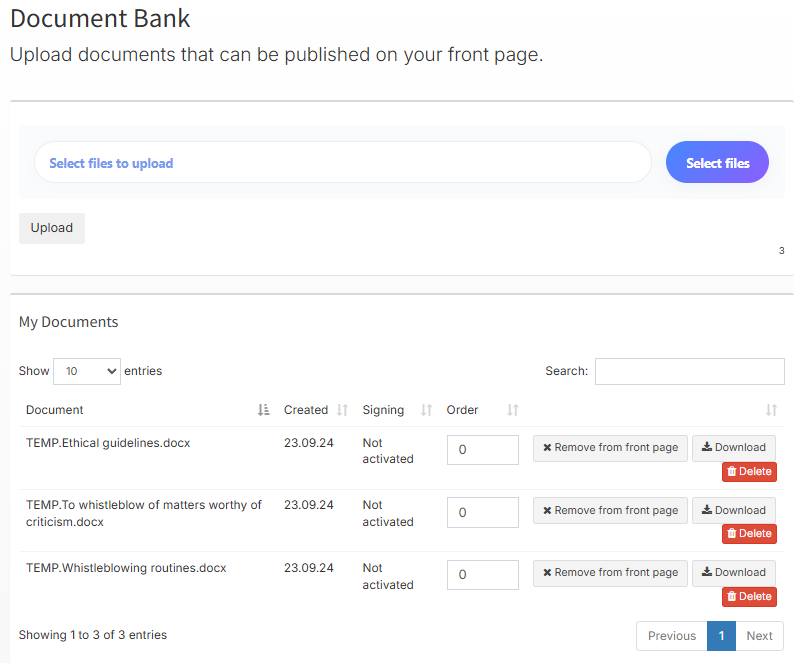Sort table by Order column icon

(x=512, y=410)
